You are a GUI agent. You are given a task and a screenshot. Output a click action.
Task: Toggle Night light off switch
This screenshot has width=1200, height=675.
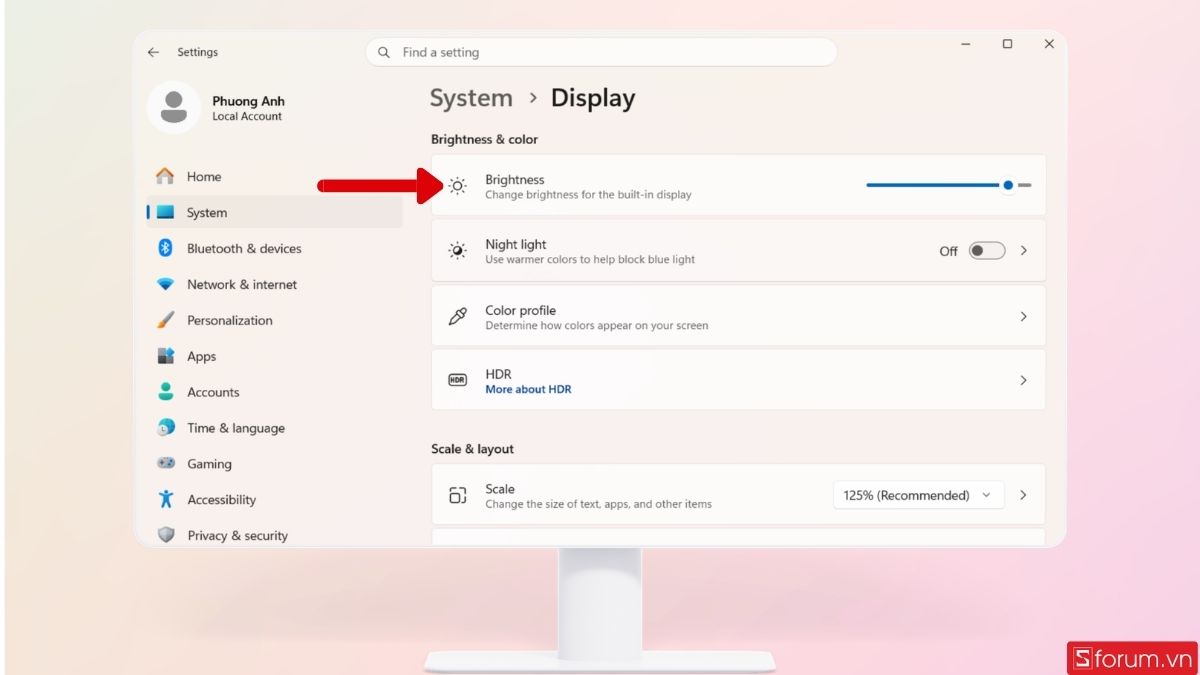pos(986,250)
